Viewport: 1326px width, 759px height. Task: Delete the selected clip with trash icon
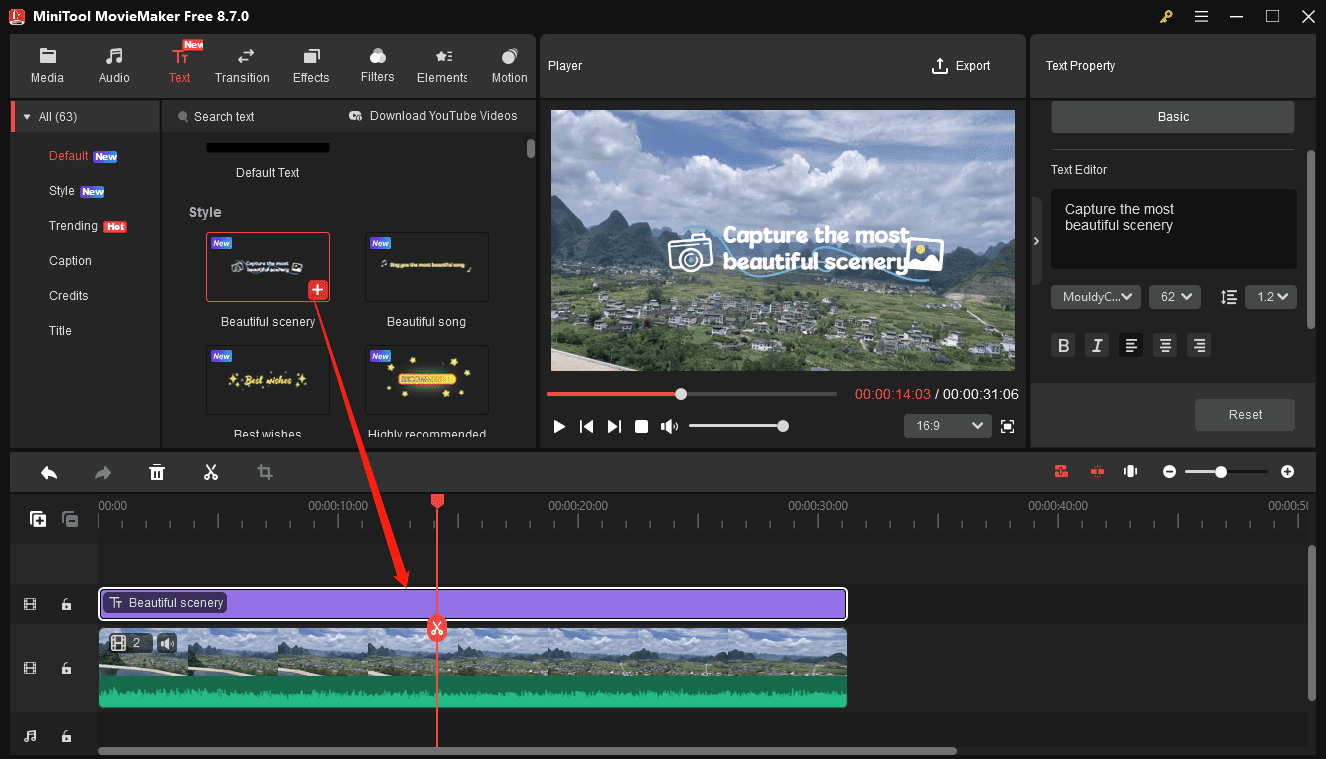157,472
